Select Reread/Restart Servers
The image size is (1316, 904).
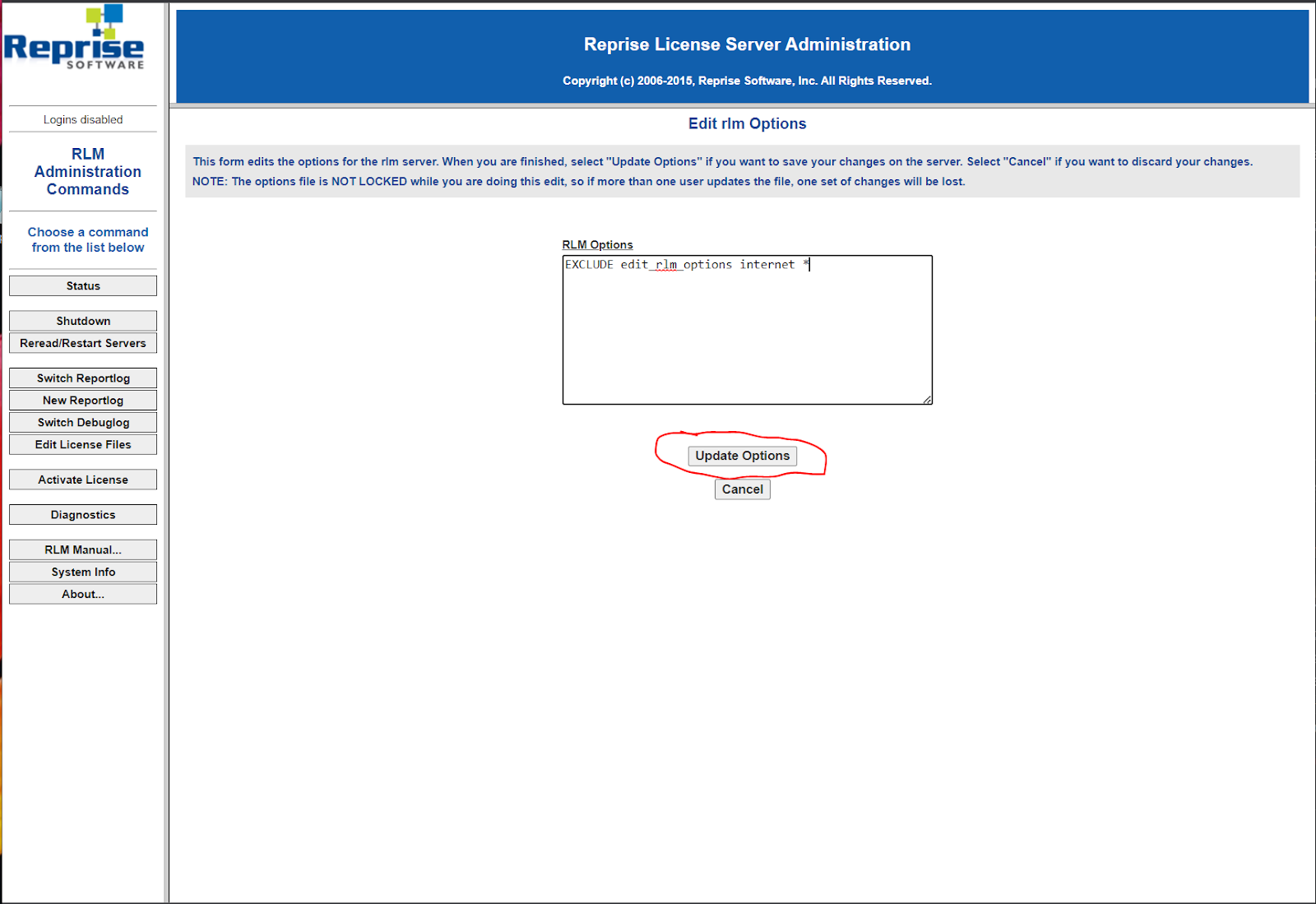[82, 343]
